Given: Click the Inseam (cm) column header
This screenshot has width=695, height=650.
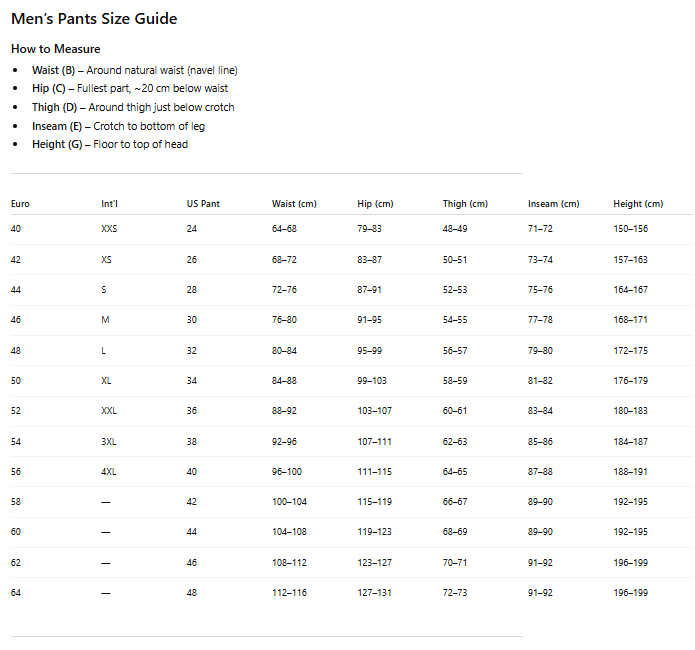Looking at the screenshot, I should click(553, 204).
